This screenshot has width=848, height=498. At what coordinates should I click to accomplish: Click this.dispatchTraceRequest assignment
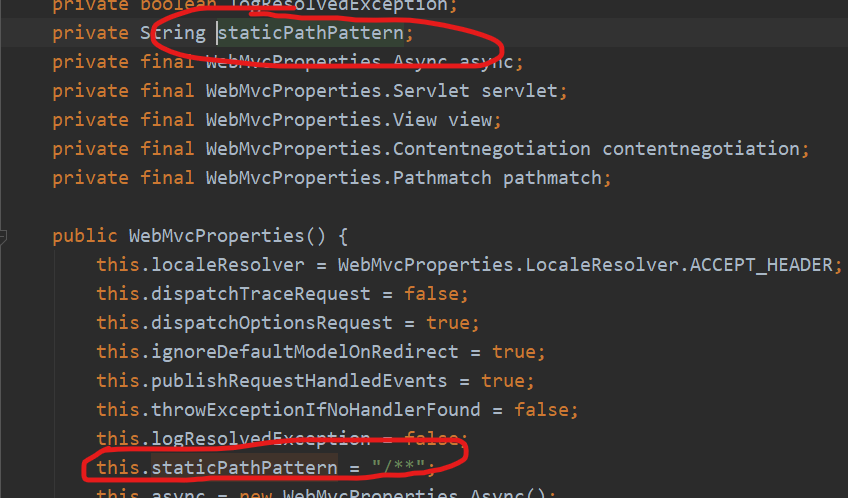(282, 294)
